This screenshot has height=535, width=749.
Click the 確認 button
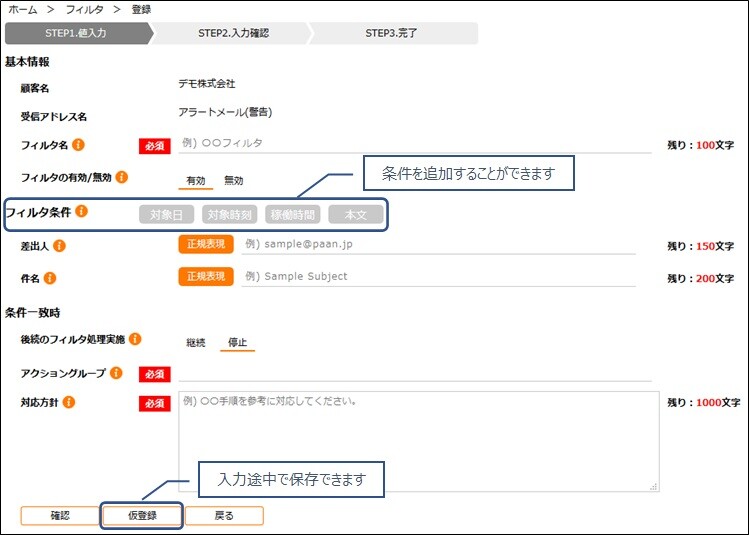click(x=60, y=516)
